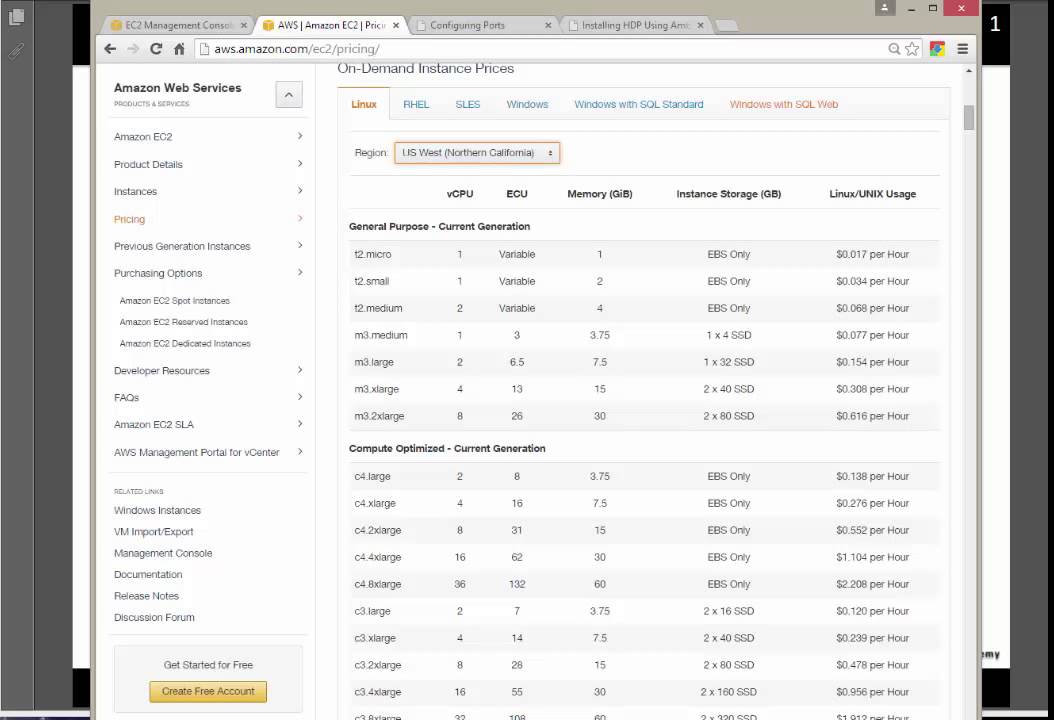Close the AWS Amazon EC2 Pricing tab

tap(396, 25)
